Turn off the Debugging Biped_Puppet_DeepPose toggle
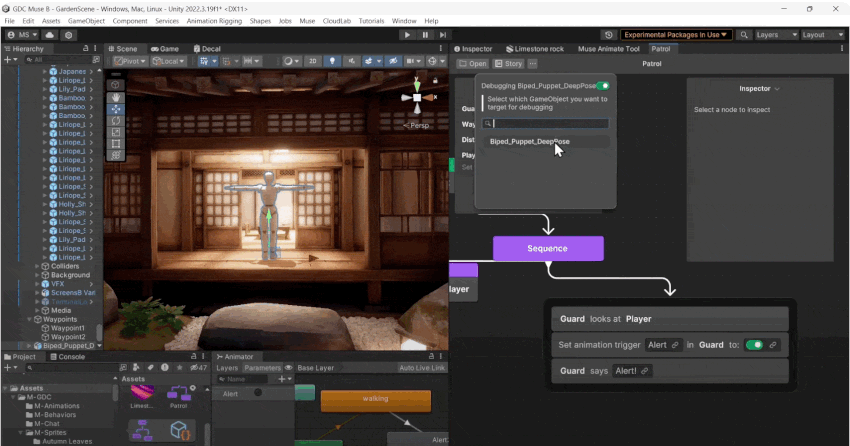This screenshot has height=446, width=850. [602, 86]
